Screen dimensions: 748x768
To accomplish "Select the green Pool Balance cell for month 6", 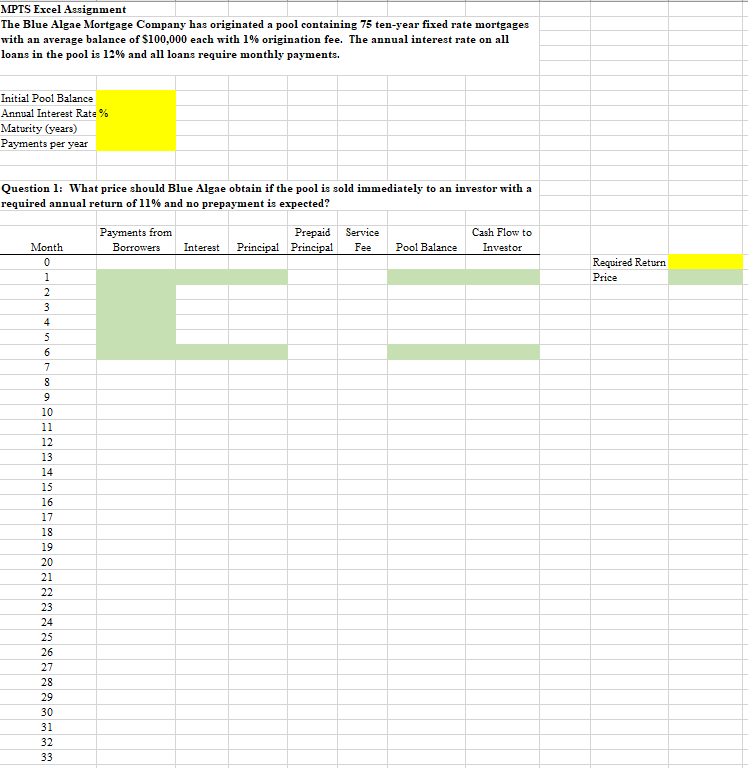I will tap(427, 352).
